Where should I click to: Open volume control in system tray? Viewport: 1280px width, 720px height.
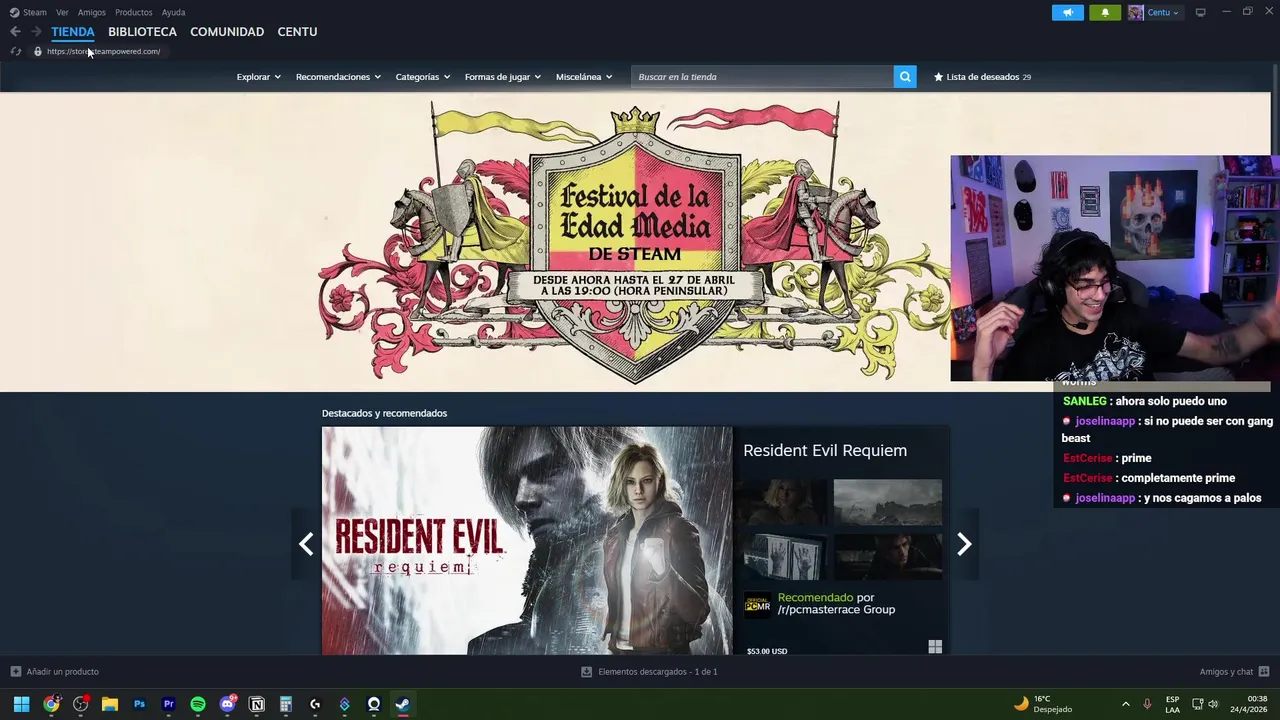[1213, 704]
